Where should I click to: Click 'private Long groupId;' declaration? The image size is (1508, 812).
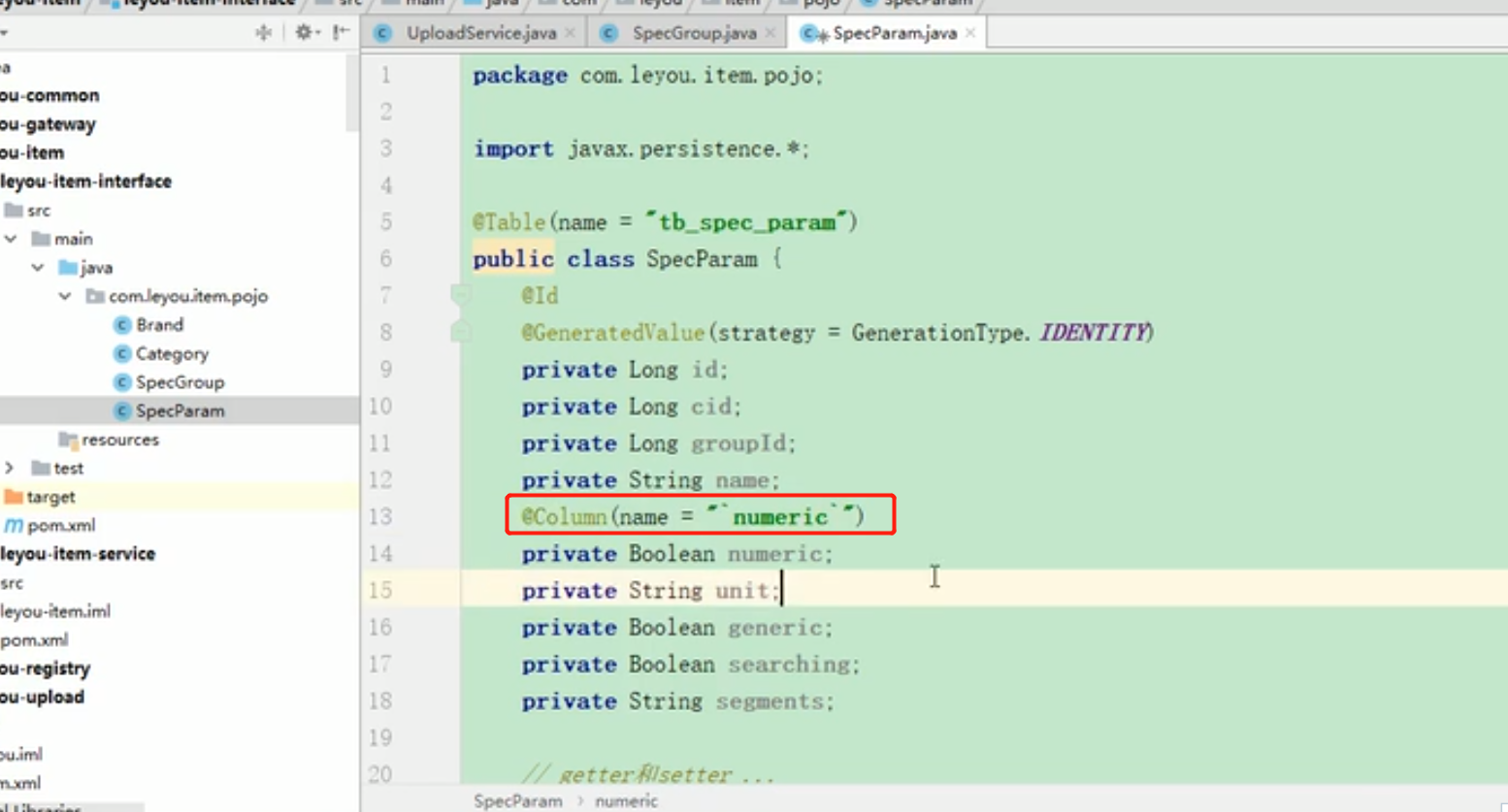[658, 443]
